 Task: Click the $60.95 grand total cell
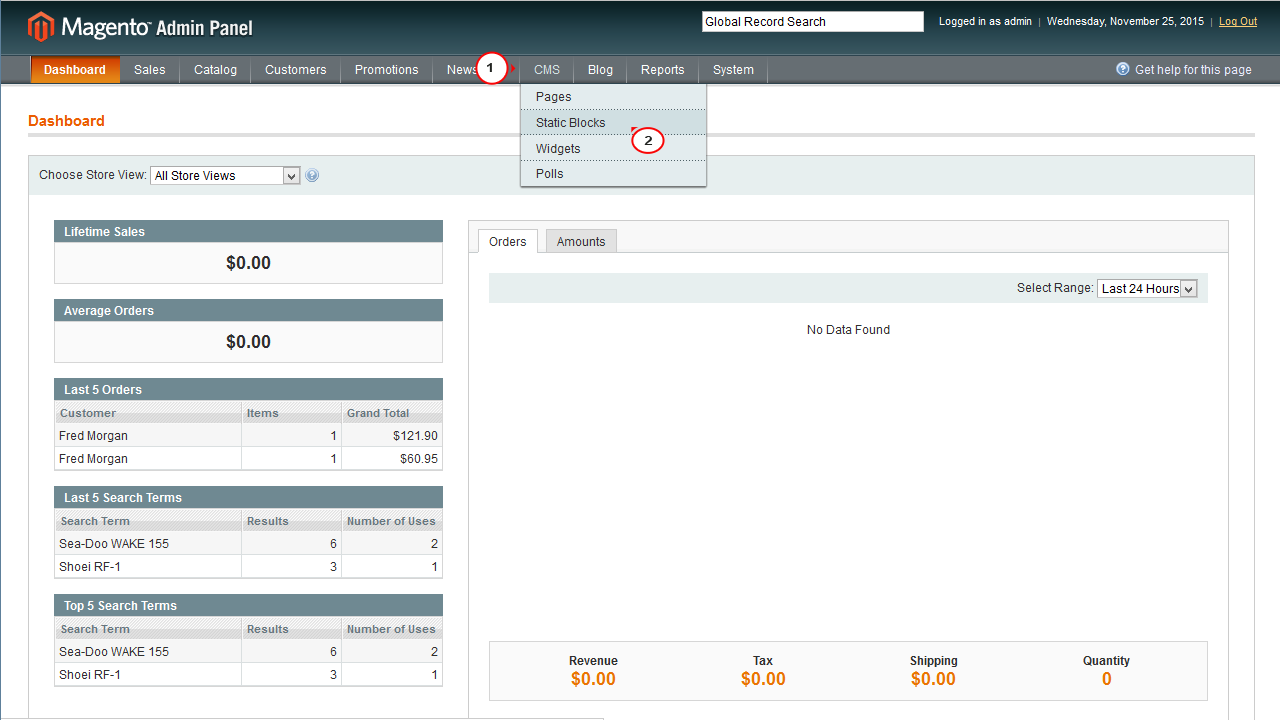coord(392,459)
